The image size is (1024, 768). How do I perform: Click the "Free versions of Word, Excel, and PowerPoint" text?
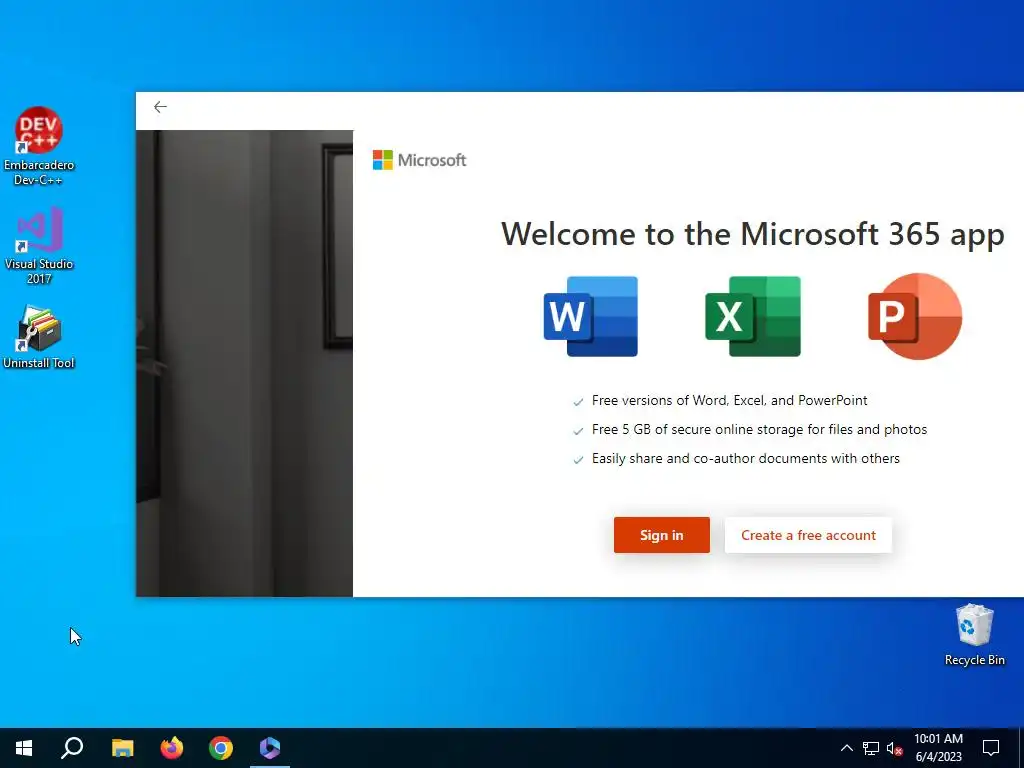[x=729, y=400]
